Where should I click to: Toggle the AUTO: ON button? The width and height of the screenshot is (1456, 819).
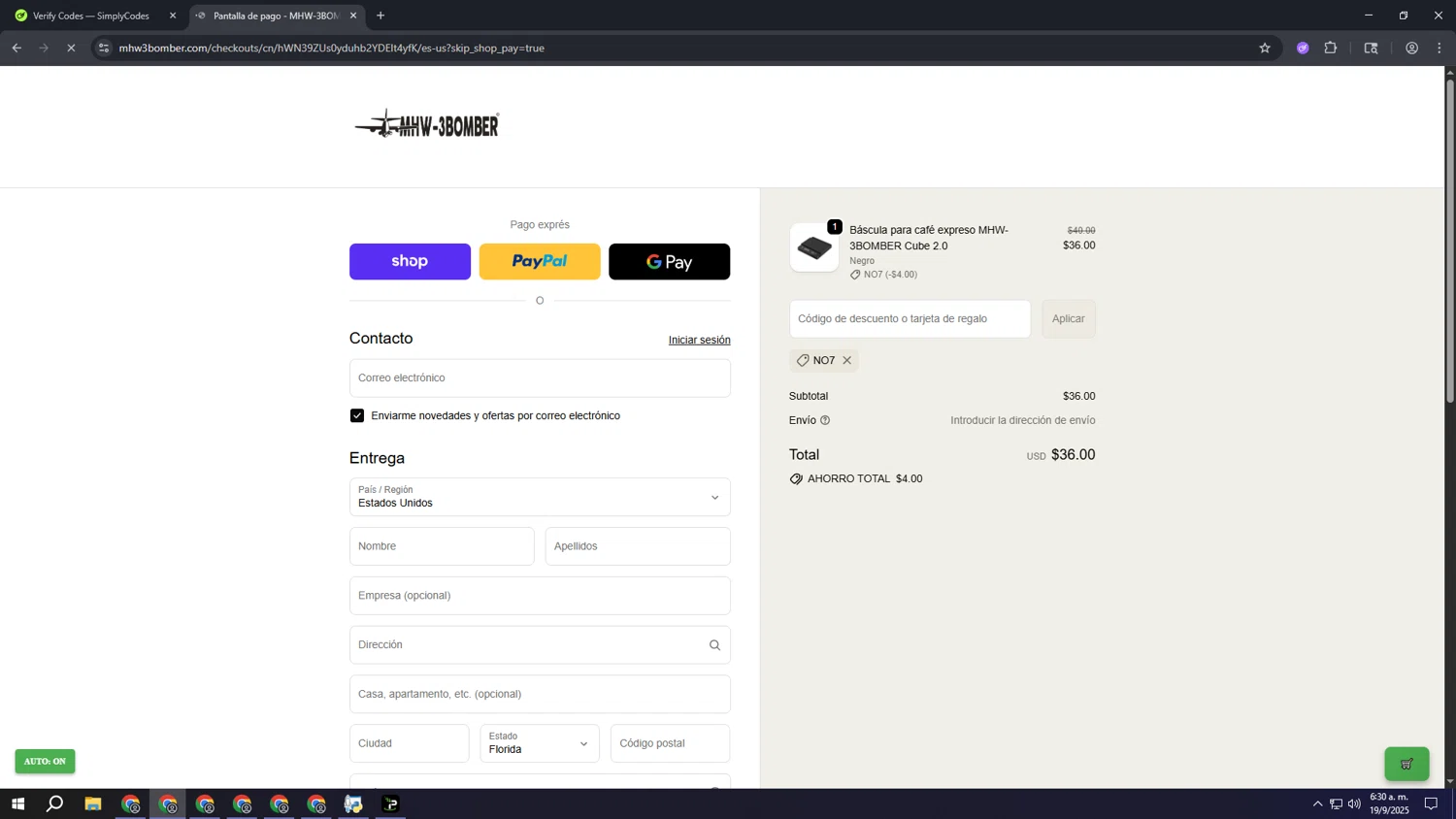[45, 761]
